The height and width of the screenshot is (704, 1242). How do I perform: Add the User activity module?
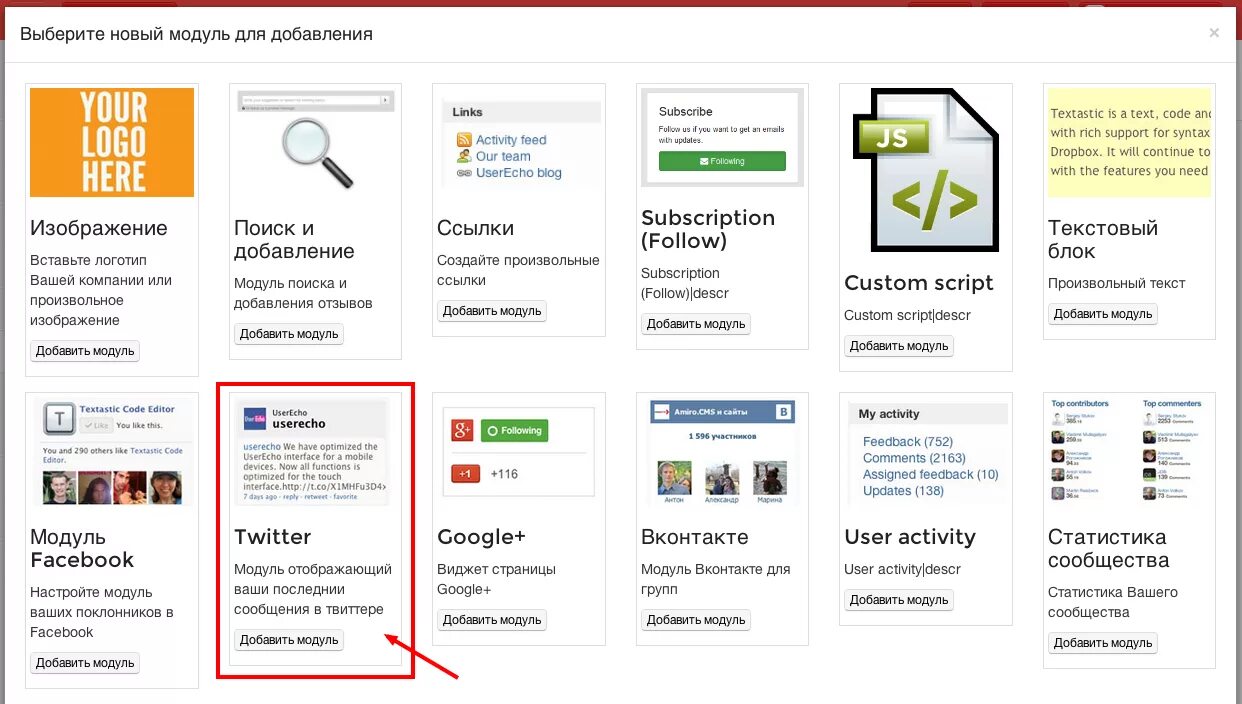click(x=899, y=600)
